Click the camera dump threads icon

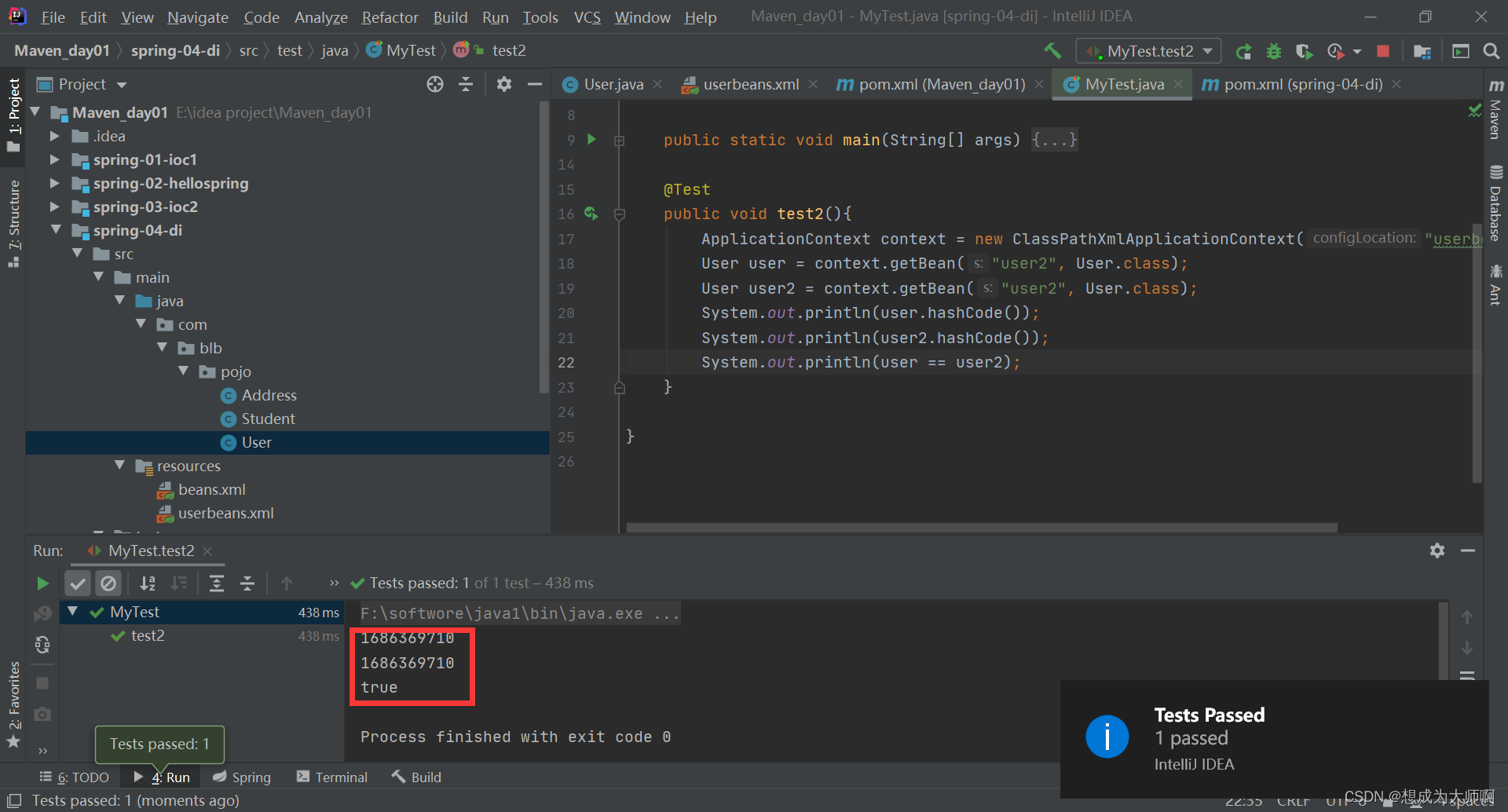pyautogui.click(x=42, y=714)
